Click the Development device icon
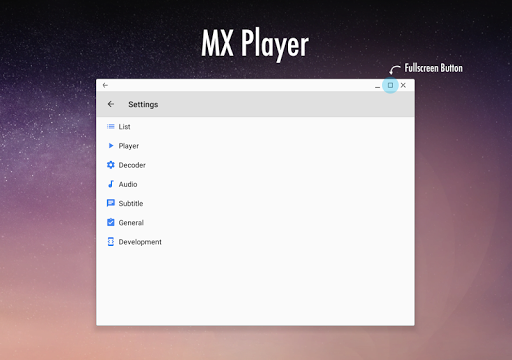The height and width of the screenshot is (360, 512). click(x=111, y=242)
